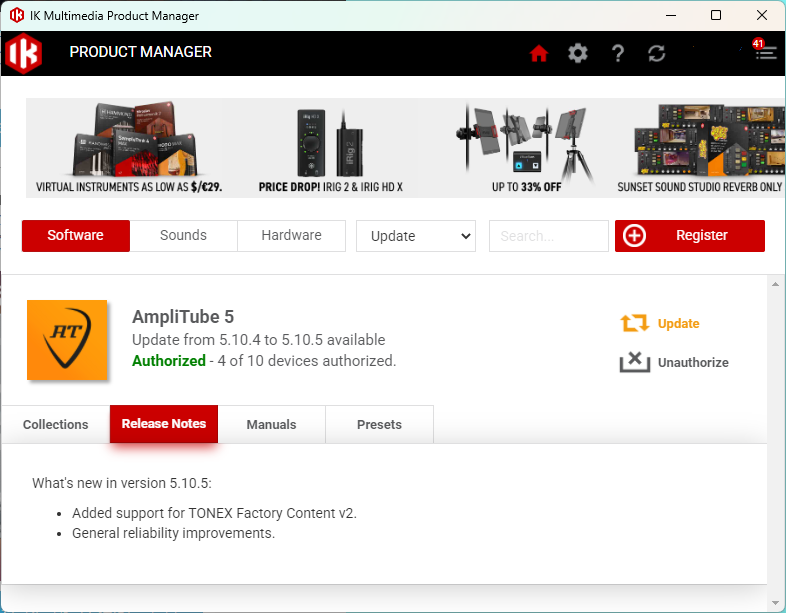Image resolution: width=786 pixels, height=613 pixels.
Task: Click the green Authorized status text
Action: pos(169,361)
